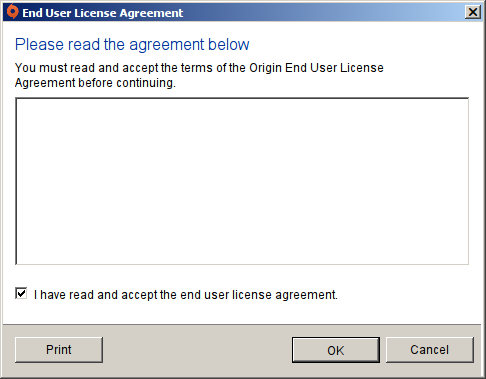The width and height of the screenshot is (486, 379).
Task: Close the End User License Agreement dialog
Action: point(473,12)
